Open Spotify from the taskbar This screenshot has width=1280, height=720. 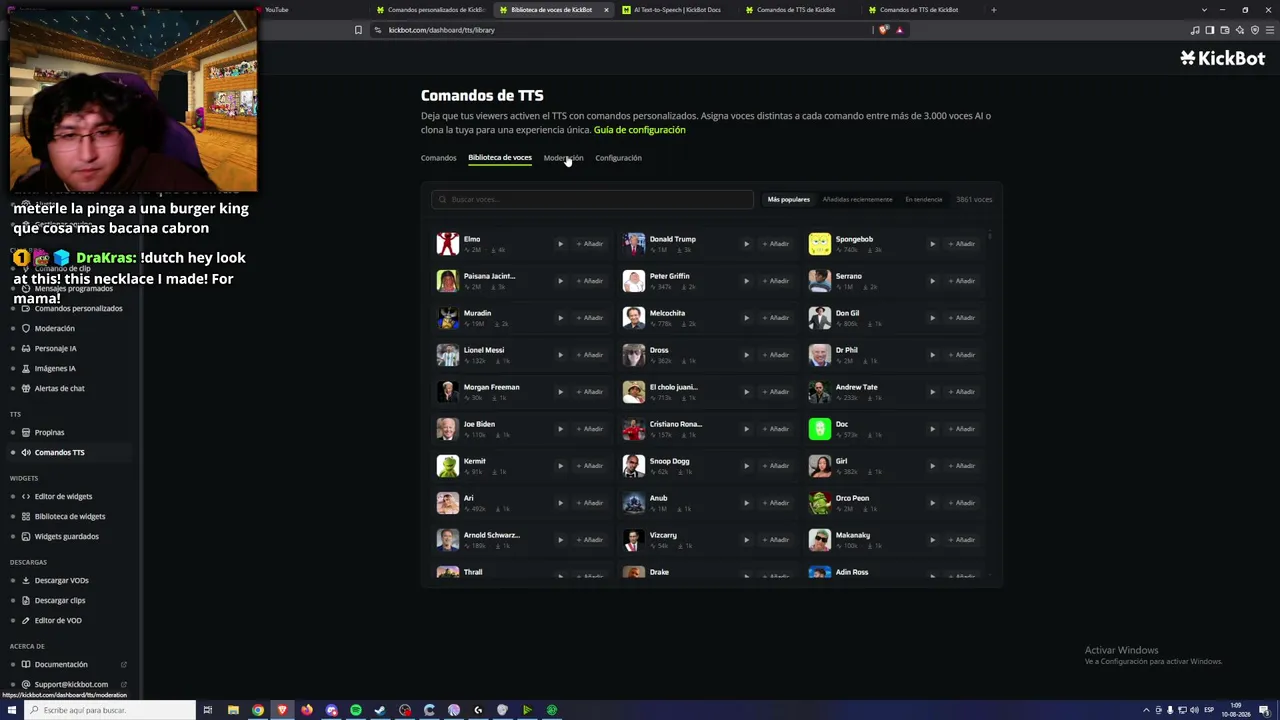[x=356, y=710]
